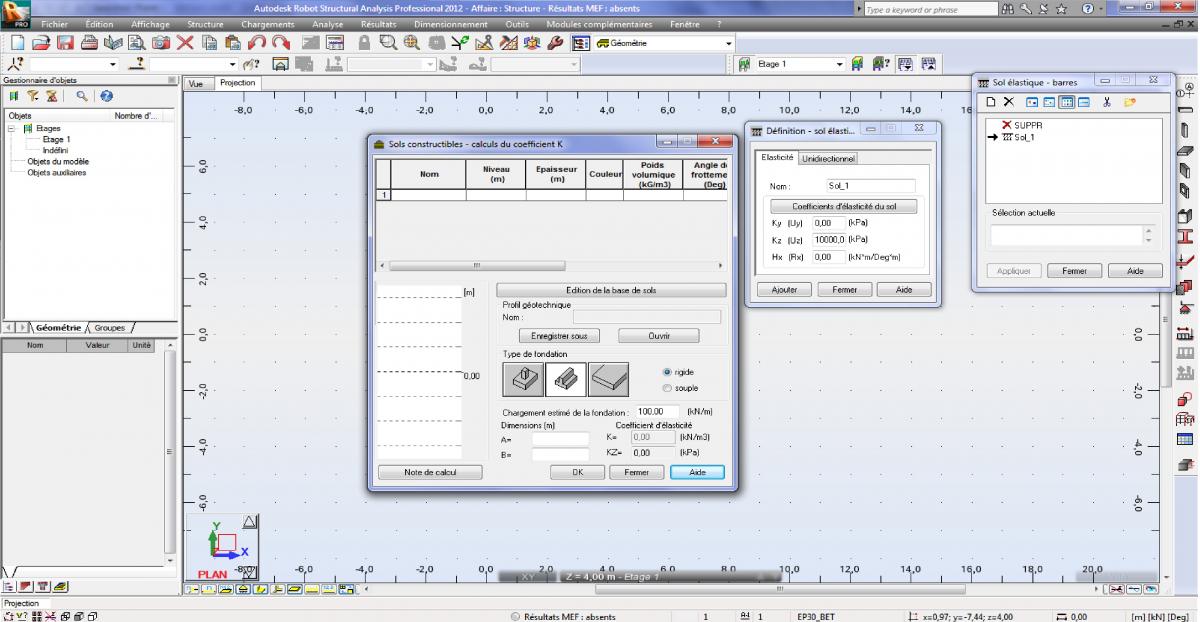Viewport: 1200px width, 622px height.
Task: Click the folder icon in Sol élastique window
Action: point(1130,102)
